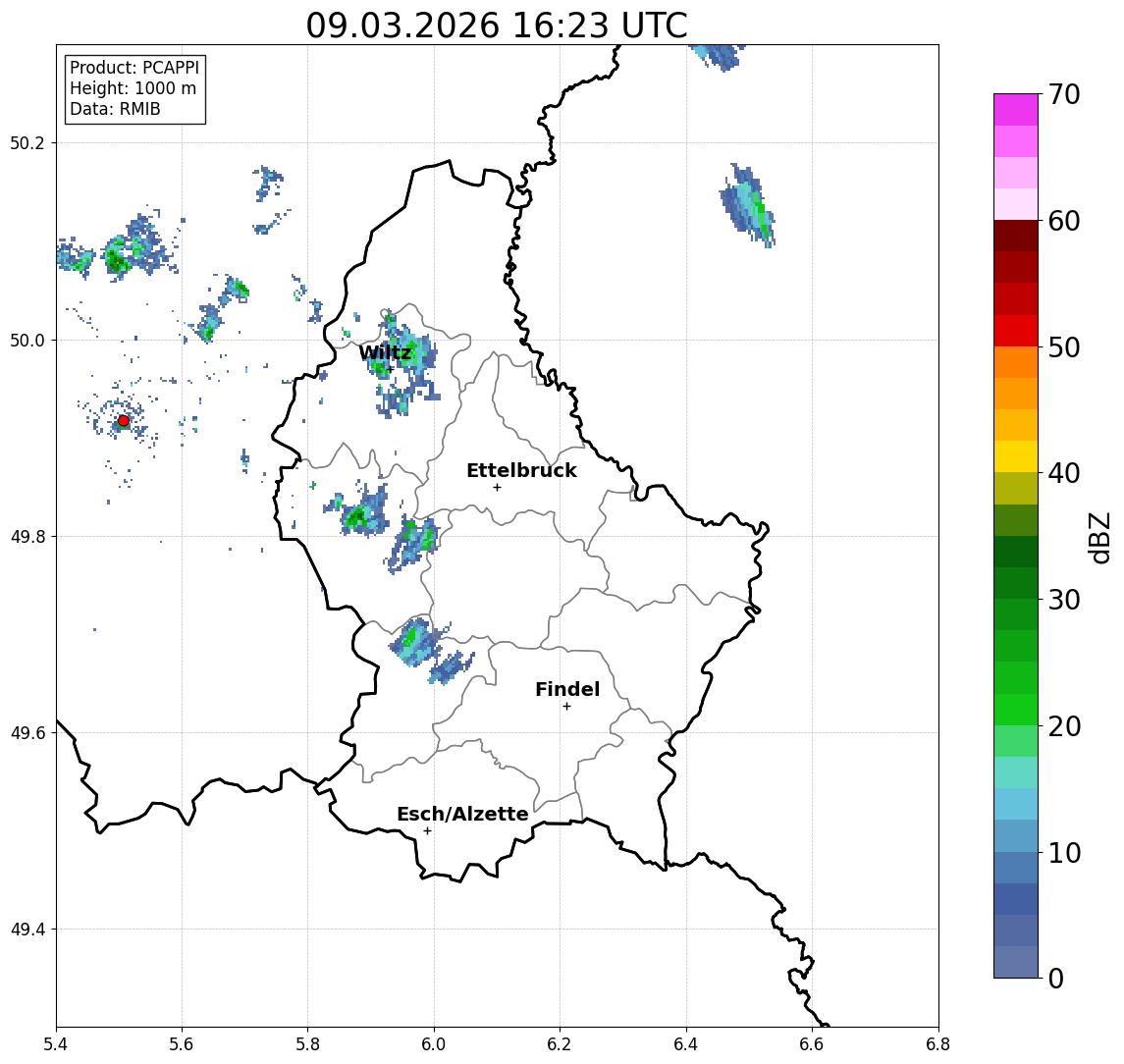1124x1064 pixels.
Task: Click the title 09.03.2026 16:23 UTC
Action: point(497,26)
